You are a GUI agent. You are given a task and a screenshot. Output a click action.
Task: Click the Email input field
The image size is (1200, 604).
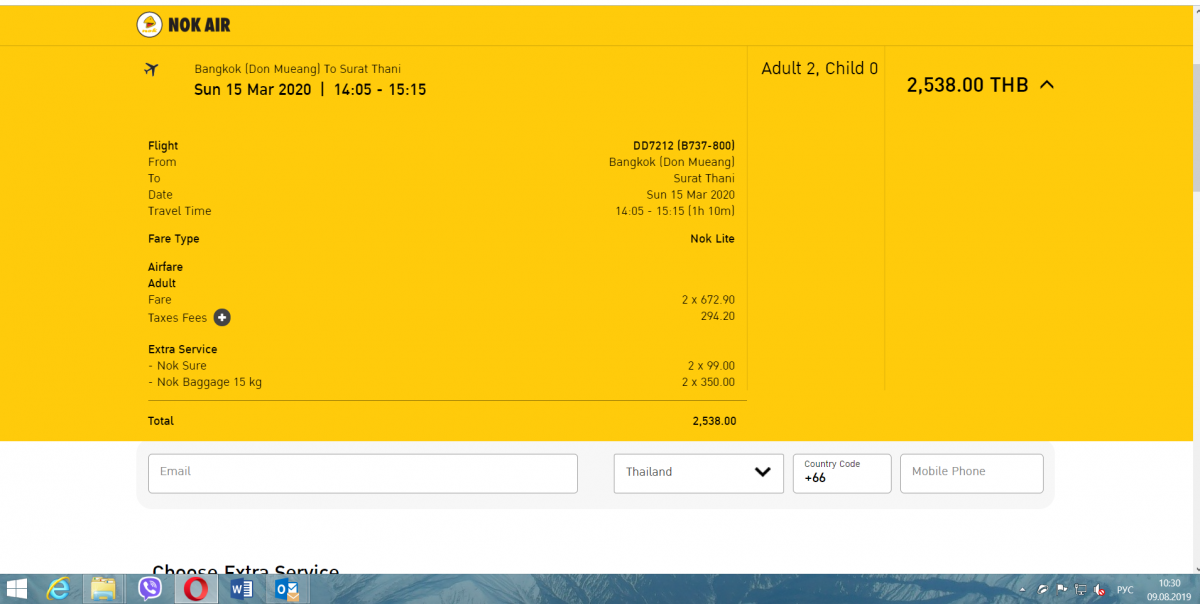(363, 473)
